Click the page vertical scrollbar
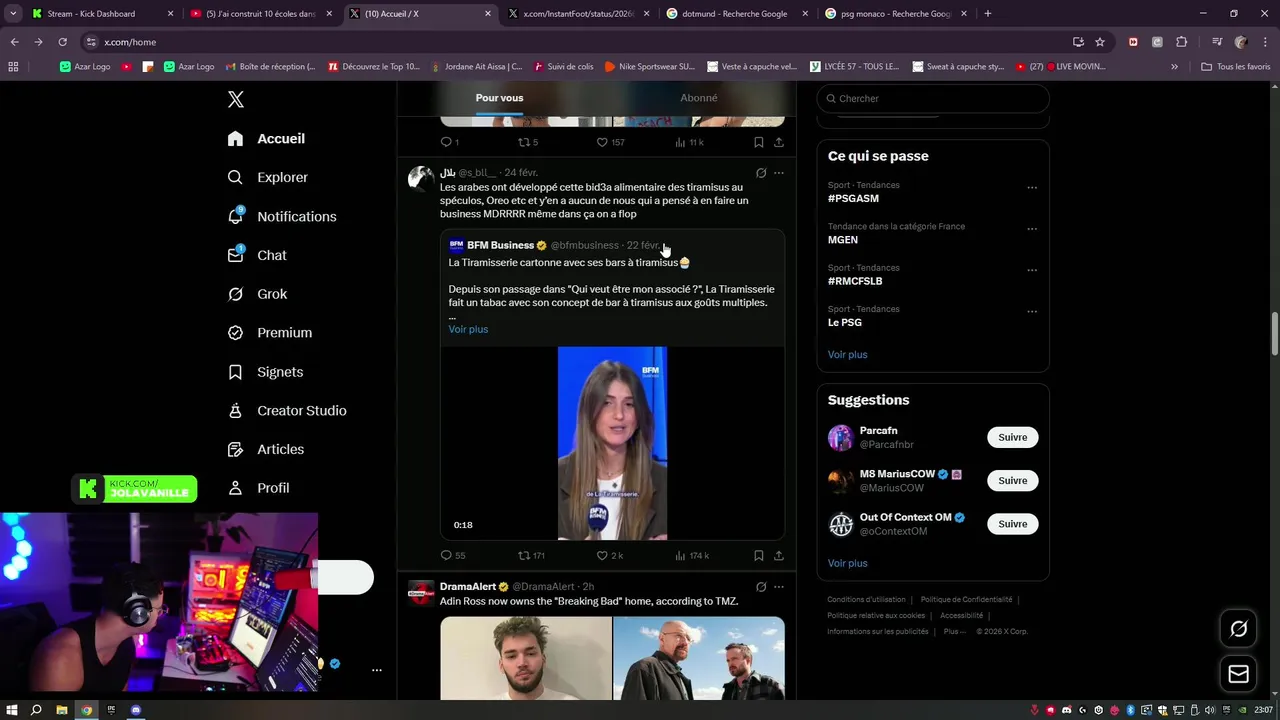The image size is (1280, 720). tap(1274, 333)
